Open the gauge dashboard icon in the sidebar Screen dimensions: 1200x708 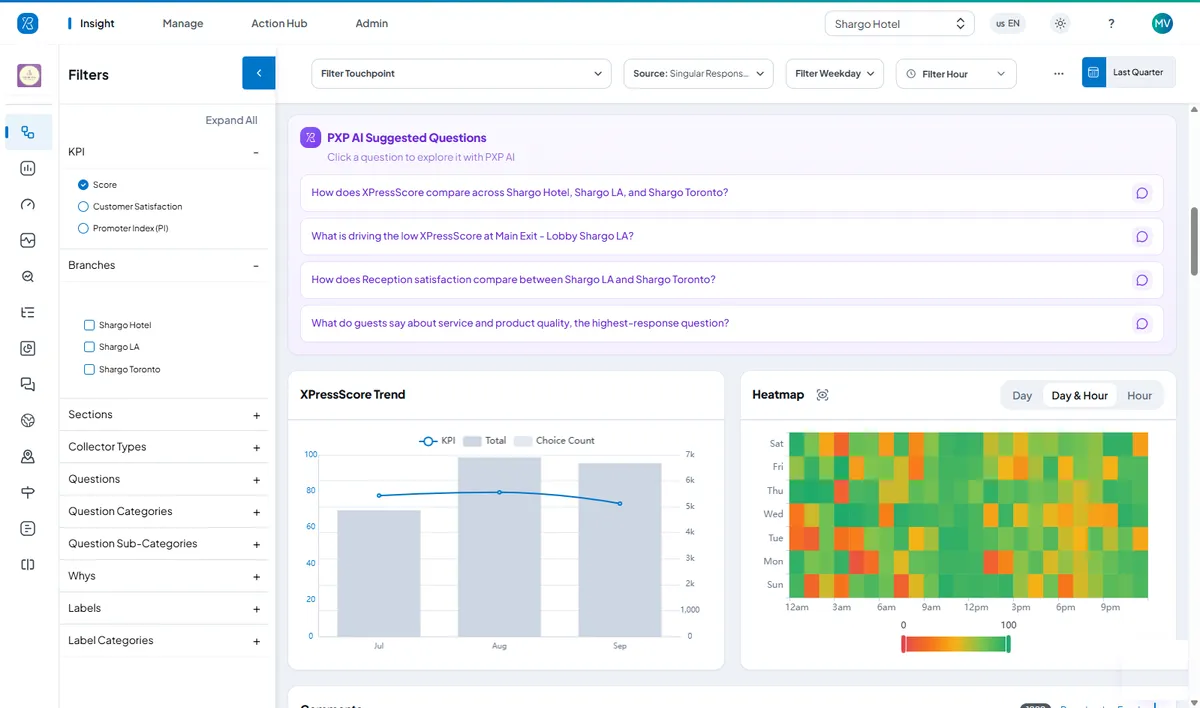tap(28, 204)
